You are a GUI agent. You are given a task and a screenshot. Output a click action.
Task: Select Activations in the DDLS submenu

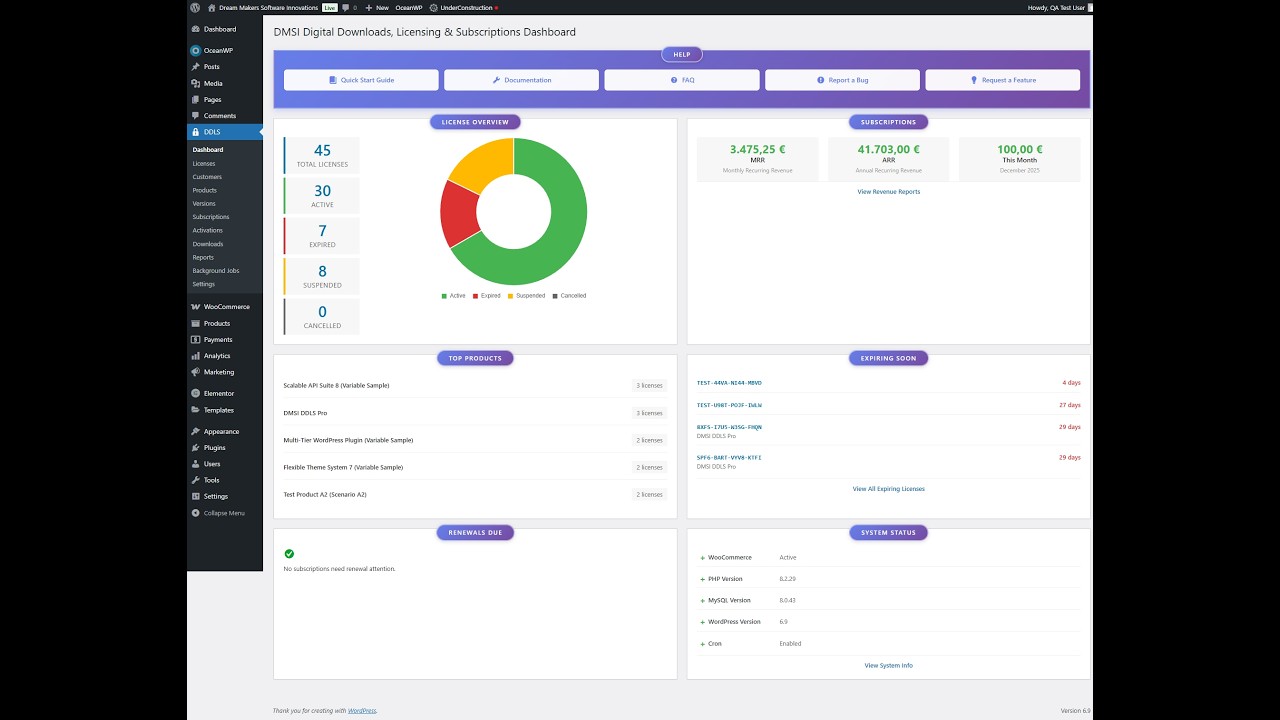[x=208, y=230]
